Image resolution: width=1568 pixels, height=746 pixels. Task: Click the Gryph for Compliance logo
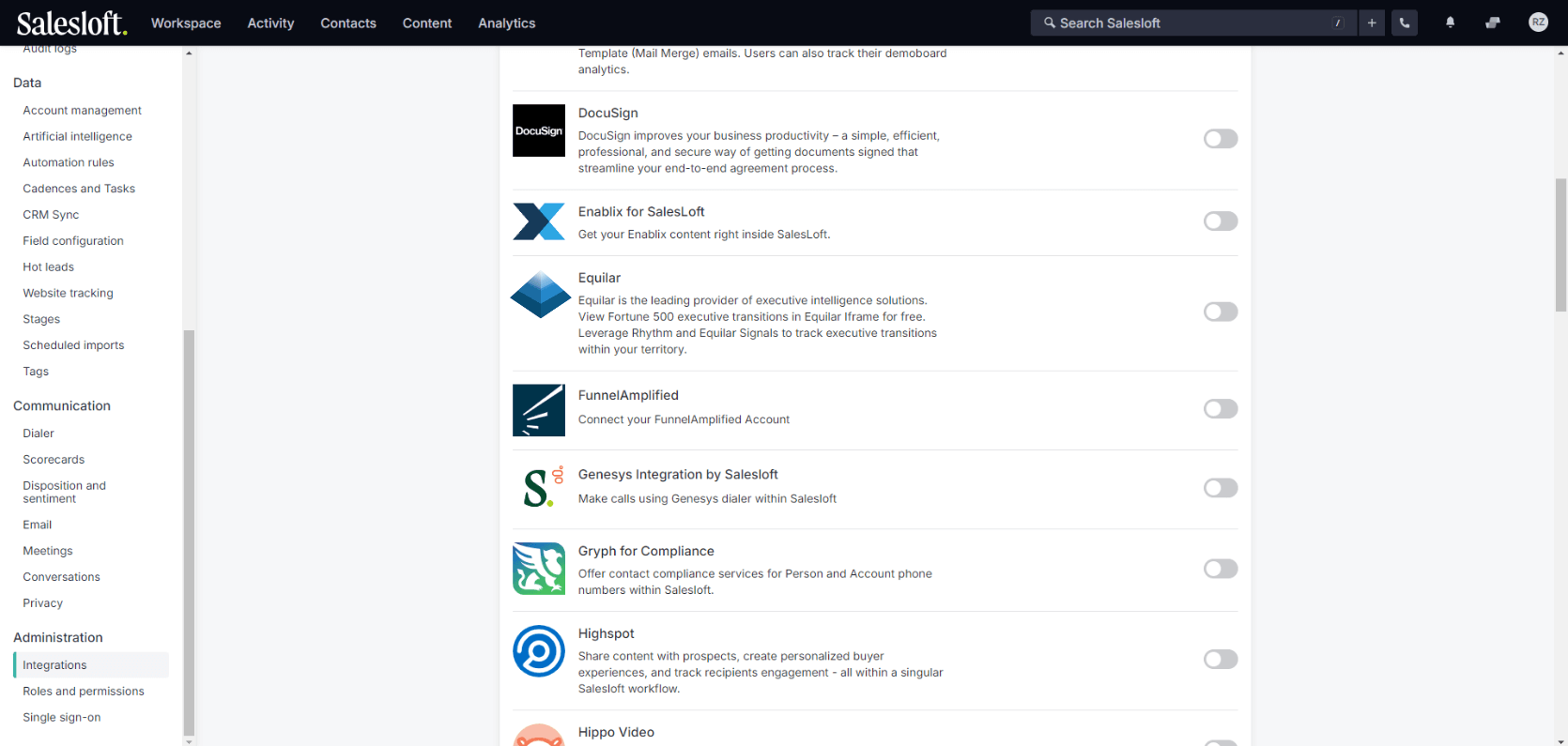pos(539,569)
